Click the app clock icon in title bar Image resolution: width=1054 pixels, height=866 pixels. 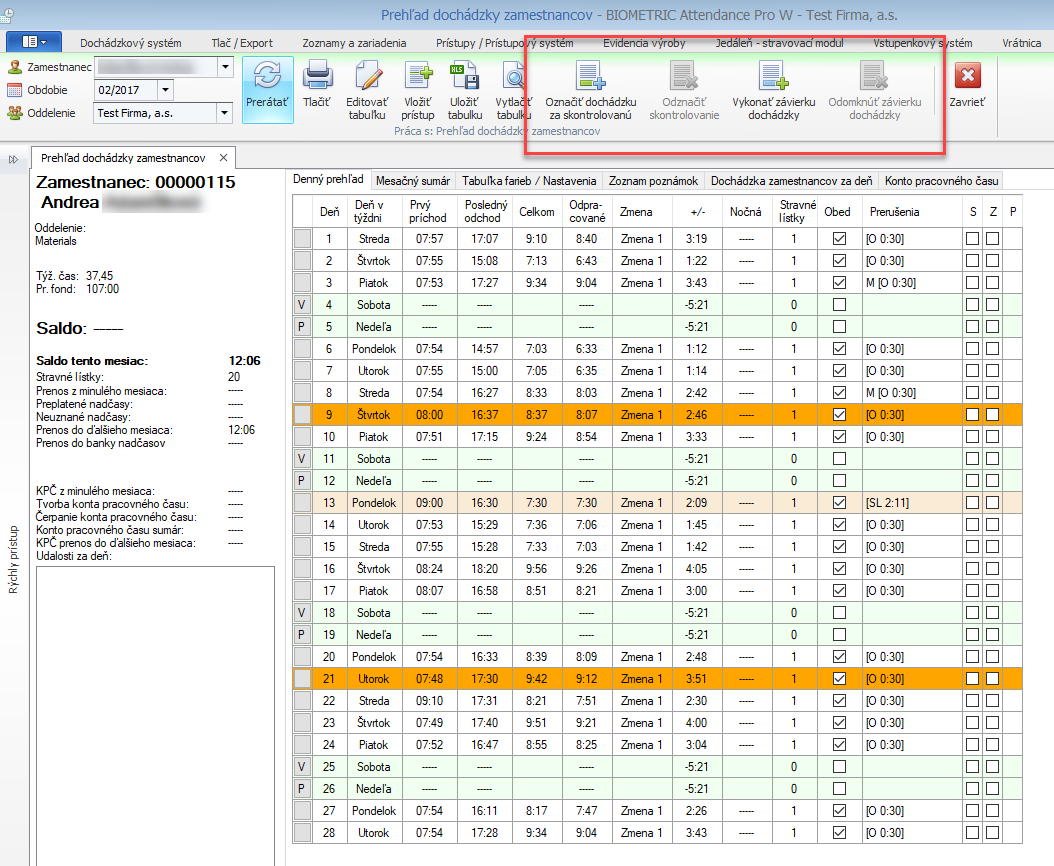pos(6,13)
